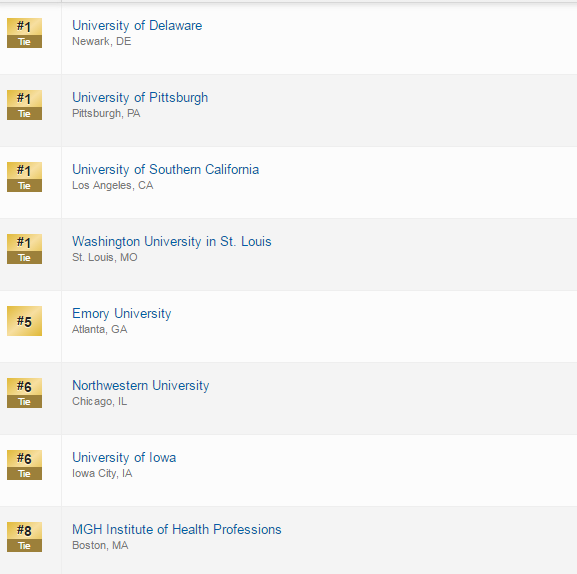Open the Emory University link

click(x=121, y=313)
